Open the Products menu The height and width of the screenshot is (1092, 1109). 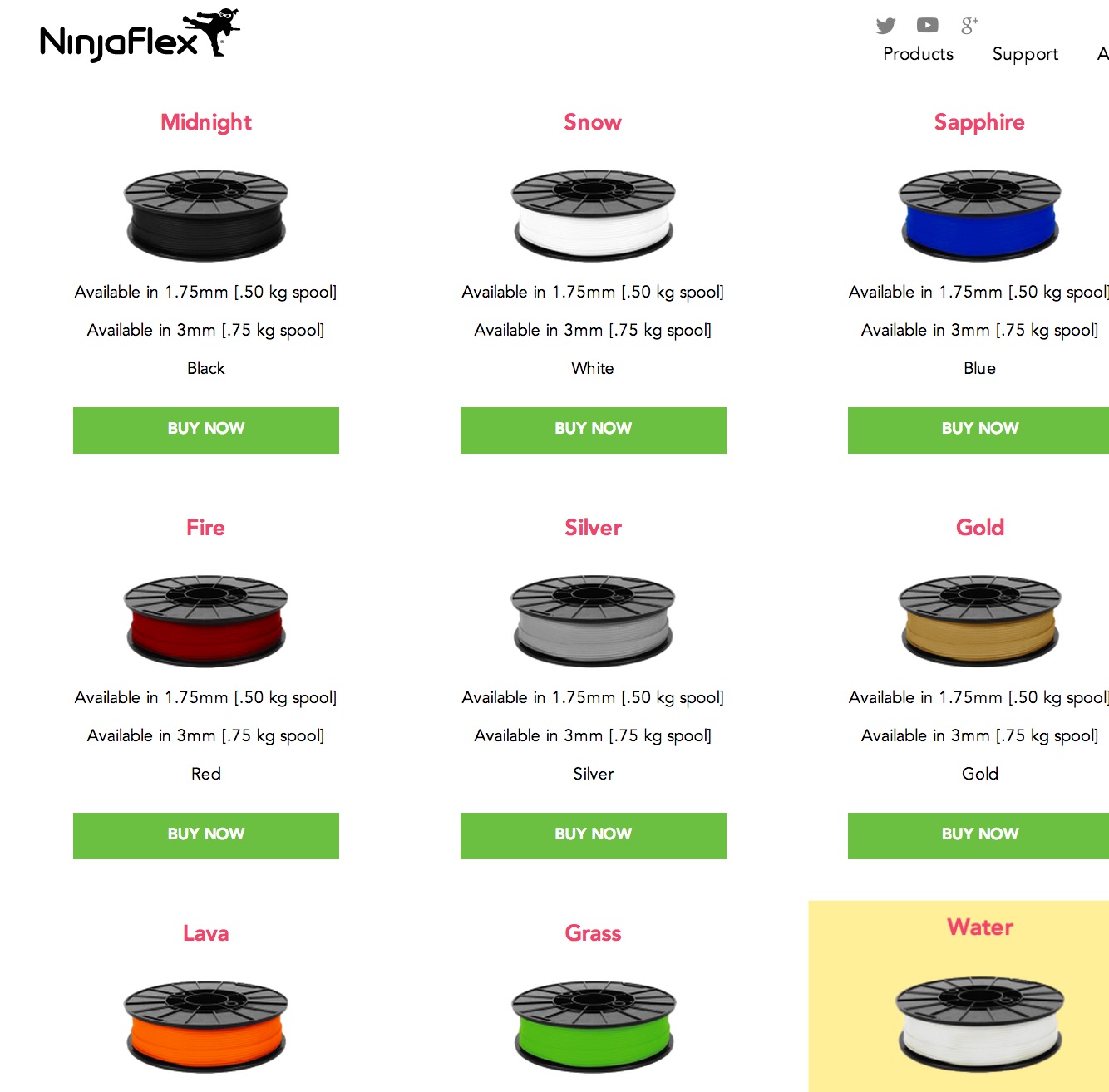pos(918,54)
